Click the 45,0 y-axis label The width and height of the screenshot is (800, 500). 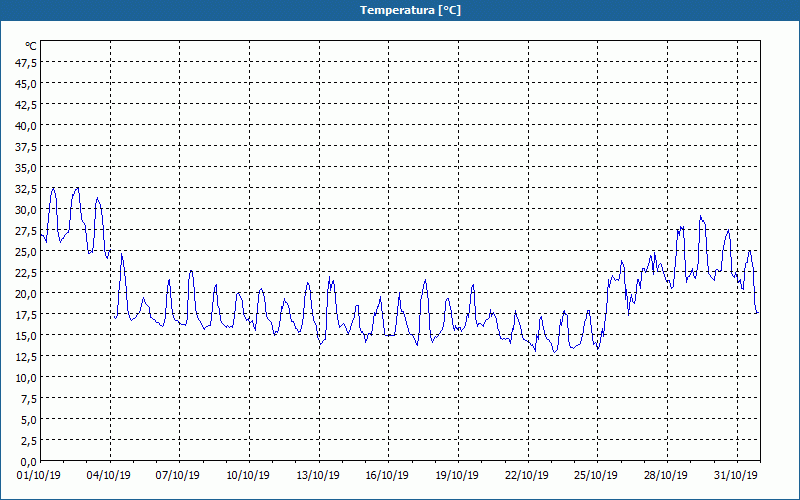[x=26, y=83]
